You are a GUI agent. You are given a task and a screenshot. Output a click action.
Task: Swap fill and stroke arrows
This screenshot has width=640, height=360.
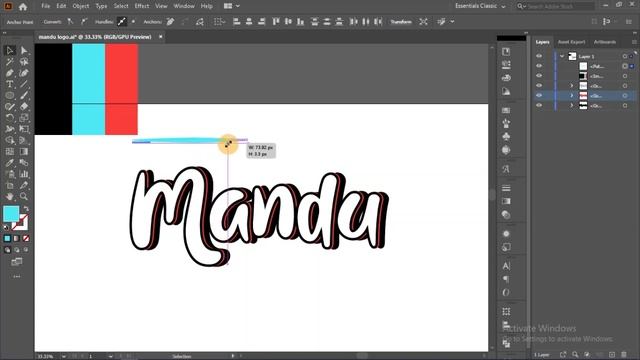[26, 209]
